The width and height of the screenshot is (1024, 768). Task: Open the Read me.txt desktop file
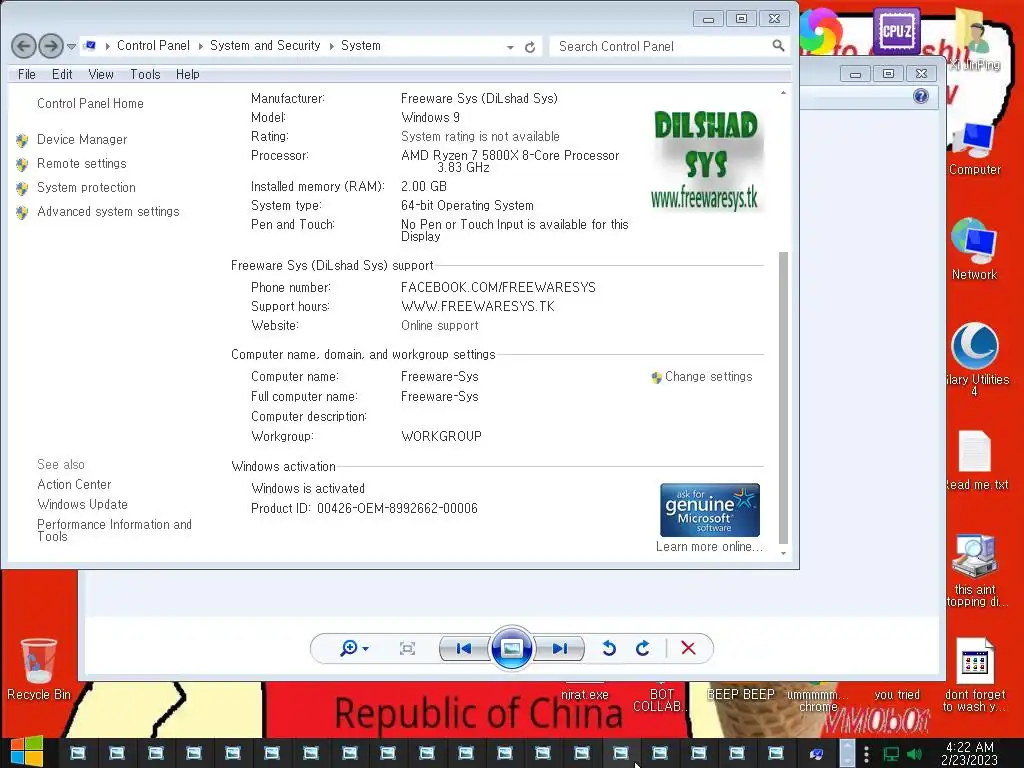[976, 460]
